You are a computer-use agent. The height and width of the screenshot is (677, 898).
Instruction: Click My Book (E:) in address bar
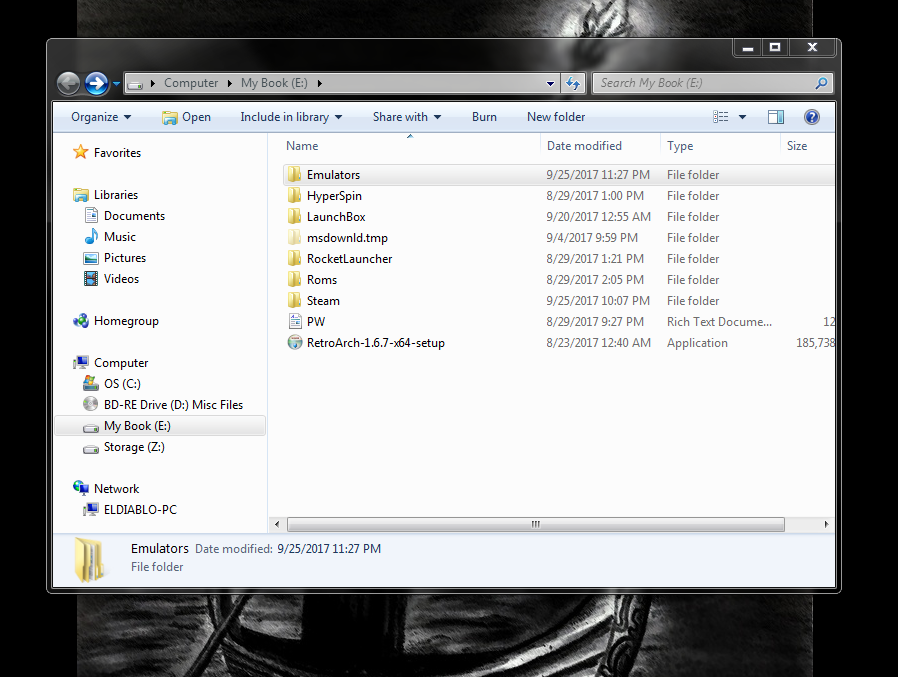(x=274, y=83)
